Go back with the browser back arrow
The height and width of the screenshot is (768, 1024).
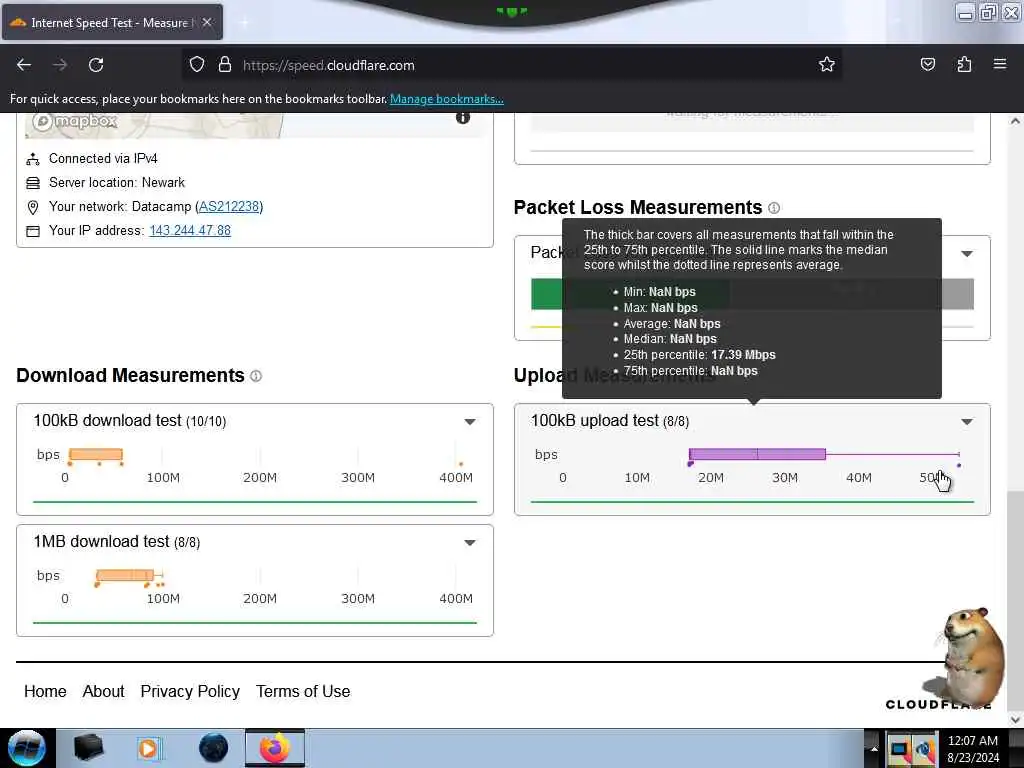pos(24,65)
